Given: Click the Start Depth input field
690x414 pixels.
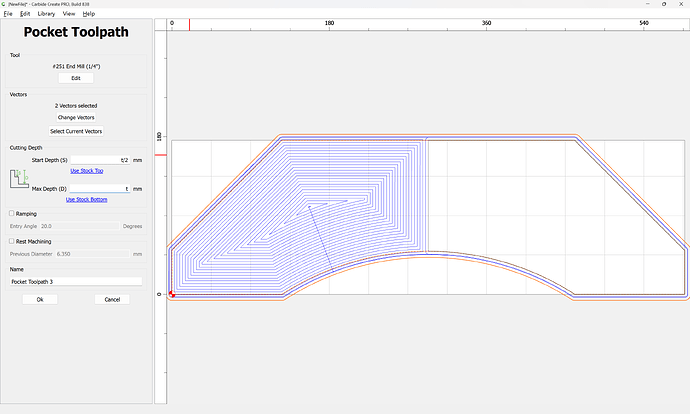Looking at the screenshot, I should point(100,160).
